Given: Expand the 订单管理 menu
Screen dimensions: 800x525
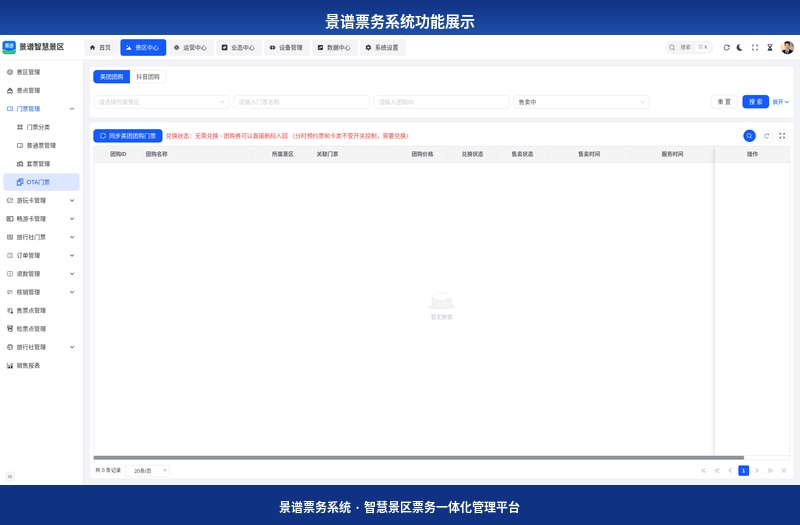Looking at the screenshot, I should pyautogui.click(x=41, y=256).
